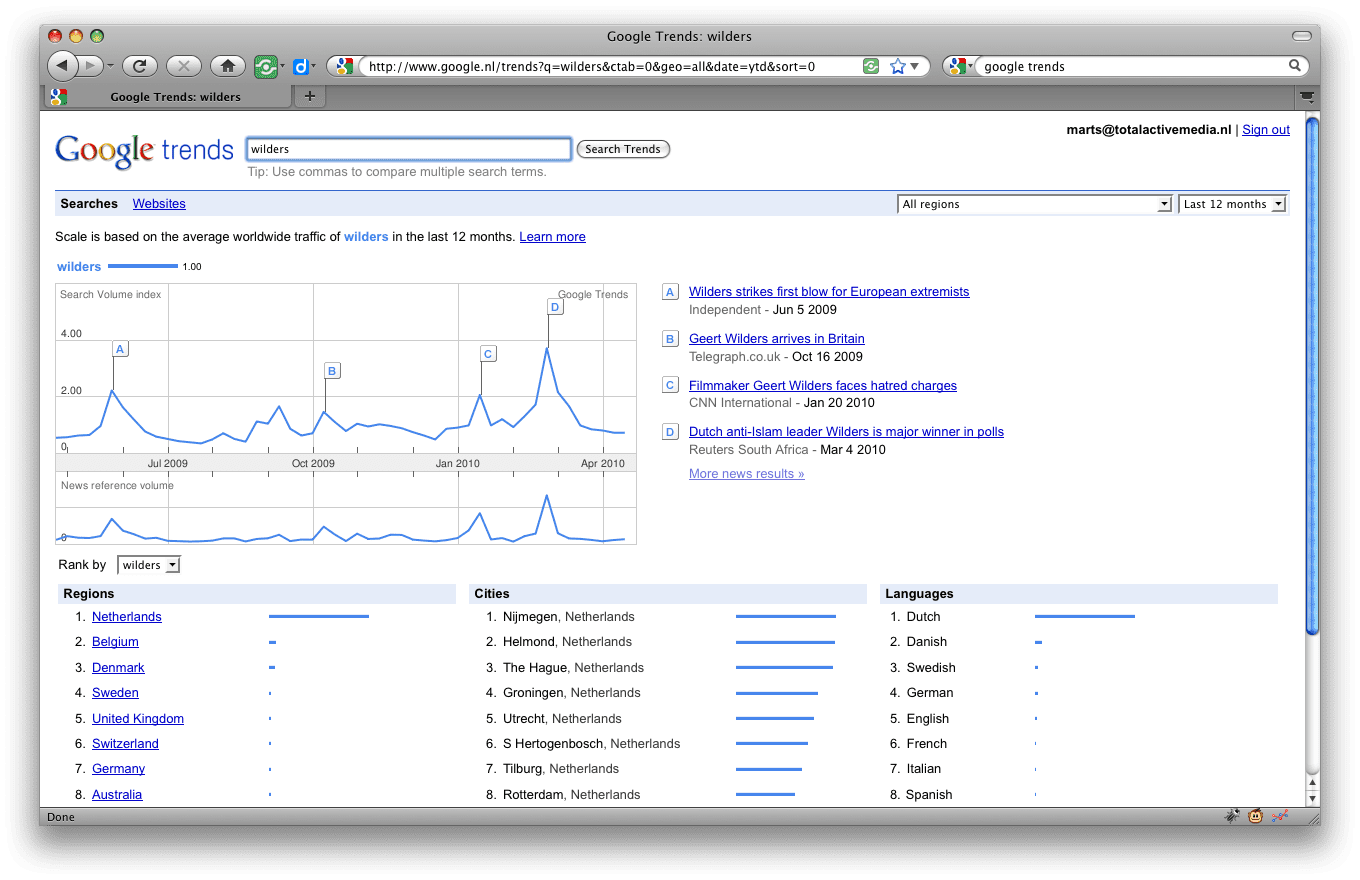1360x880 pixels.
Task: Open the dropdown arrow beside green sync icon
Action: point(283,67)
